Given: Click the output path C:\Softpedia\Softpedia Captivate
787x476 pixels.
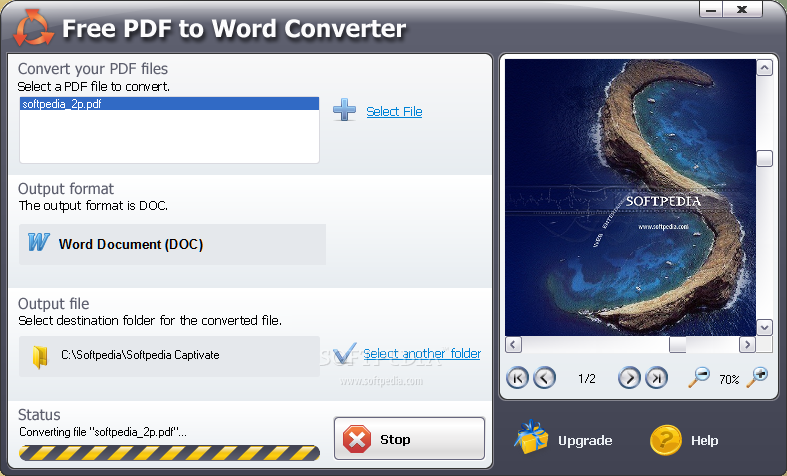Looking at the screenshot, I should 140,355.
